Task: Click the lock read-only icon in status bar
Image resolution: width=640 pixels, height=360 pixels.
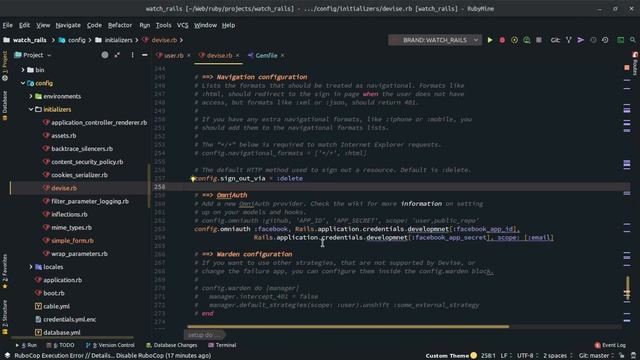Action: point(622,356)
